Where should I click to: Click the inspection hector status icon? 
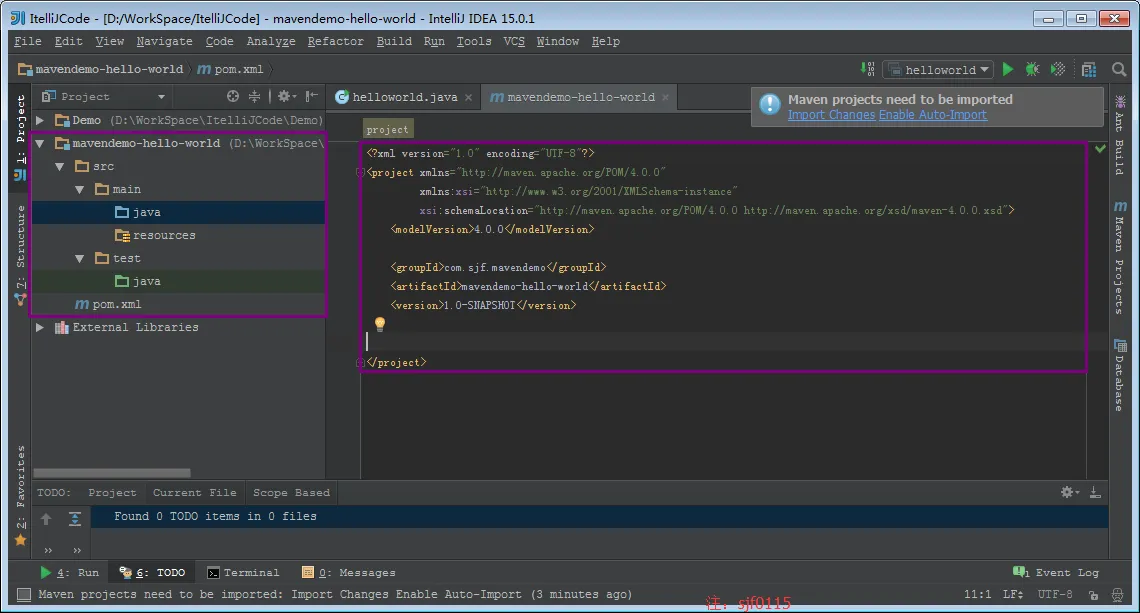click(x=1118, y=595)
